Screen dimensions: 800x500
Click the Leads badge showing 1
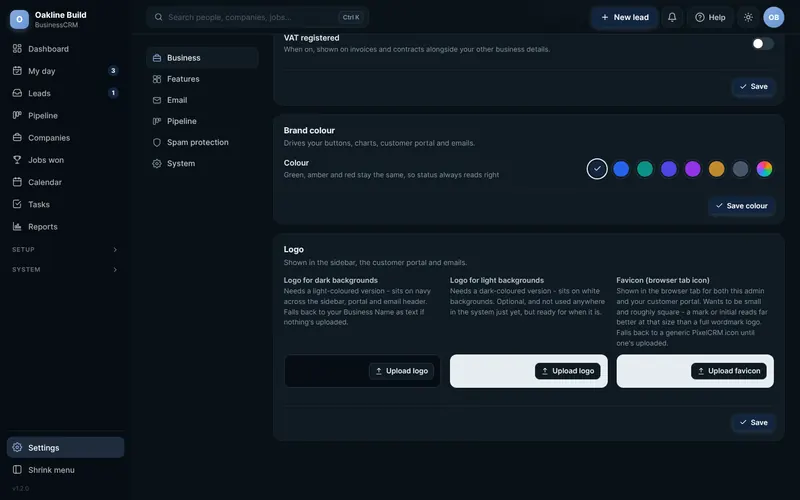(x=113, y=93)
